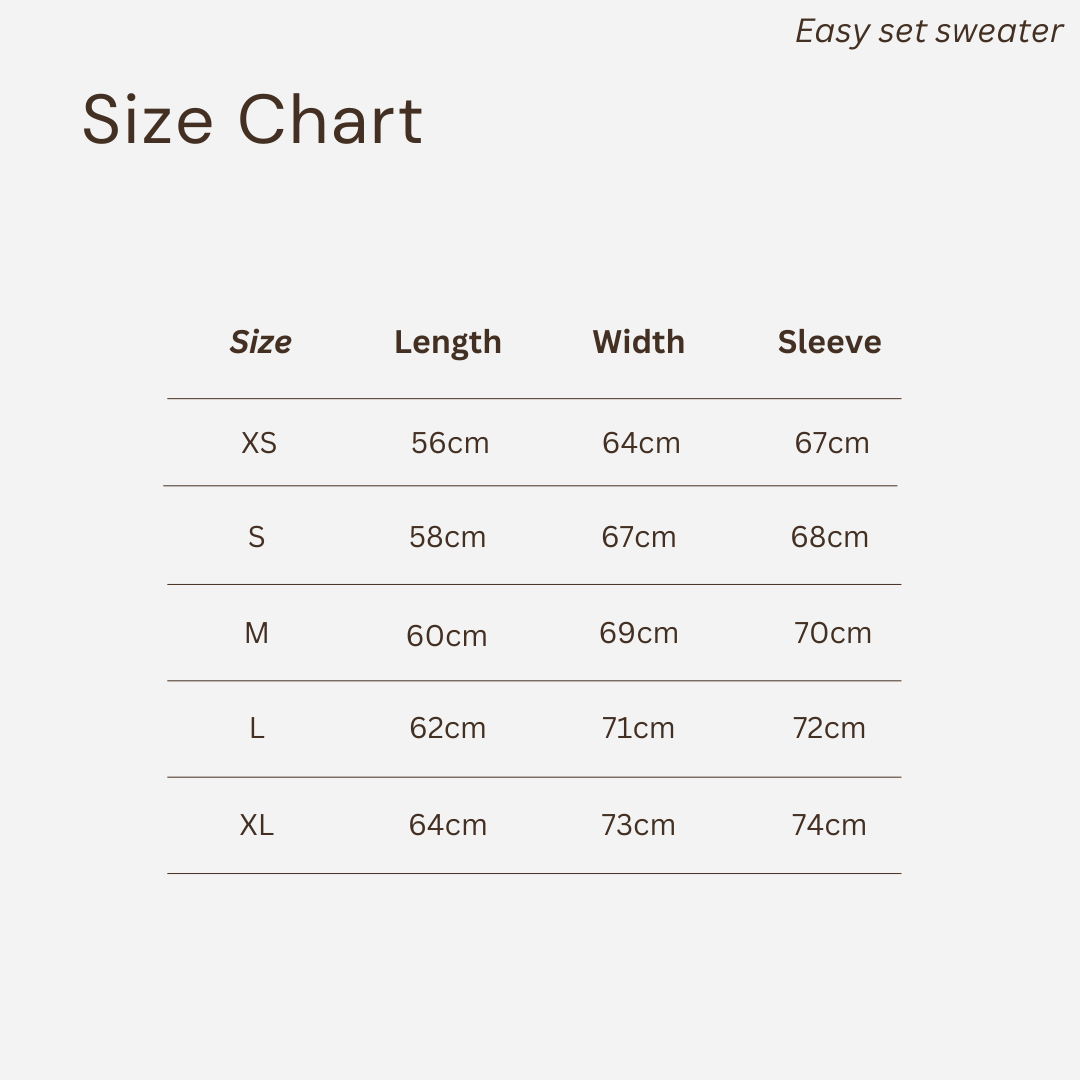The image size is (1080, 1080).
Task: Click the Easy set sweater label
Action: click(928, 32)
